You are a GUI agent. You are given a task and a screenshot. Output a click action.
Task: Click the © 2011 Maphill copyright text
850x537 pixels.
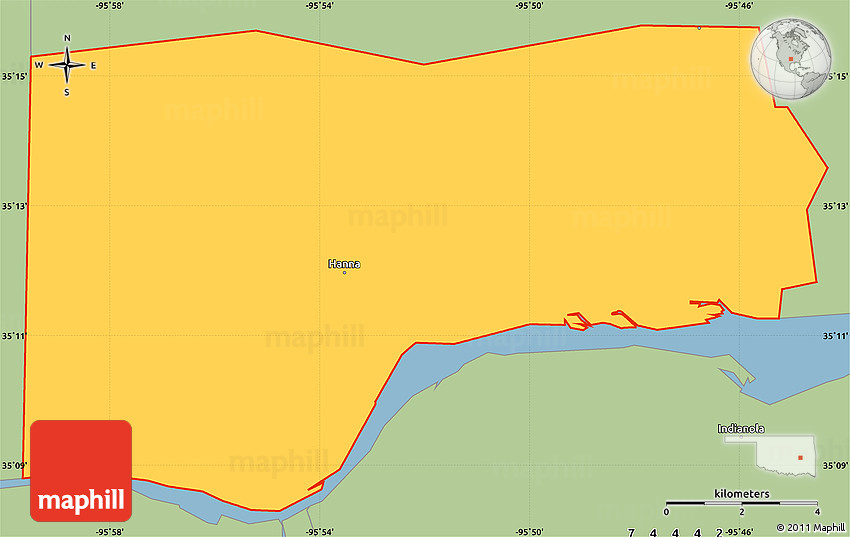pos(811,528)
